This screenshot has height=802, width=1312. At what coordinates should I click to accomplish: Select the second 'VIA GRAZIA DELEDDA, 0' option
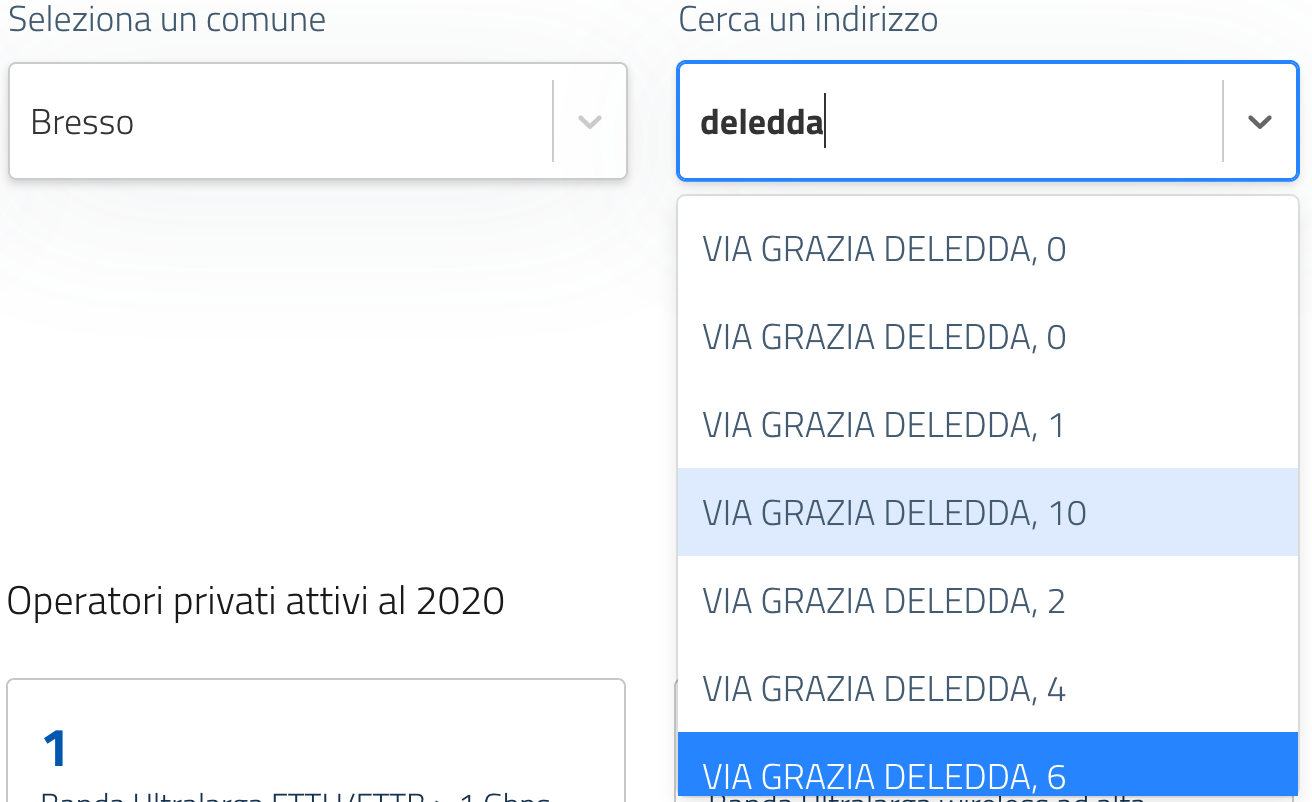[x=884, y=337]
